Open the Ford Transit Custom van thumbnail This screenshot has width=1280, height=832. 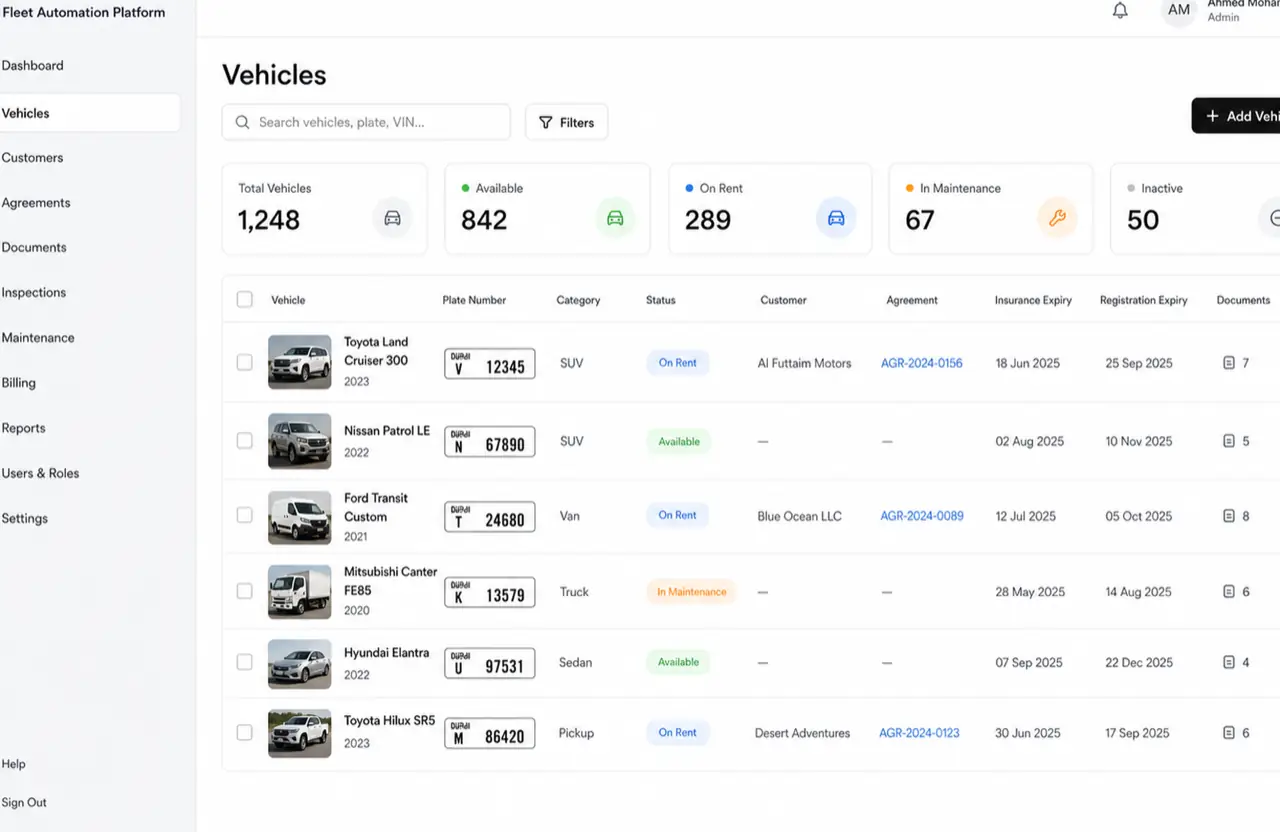(x=299, y=517)
